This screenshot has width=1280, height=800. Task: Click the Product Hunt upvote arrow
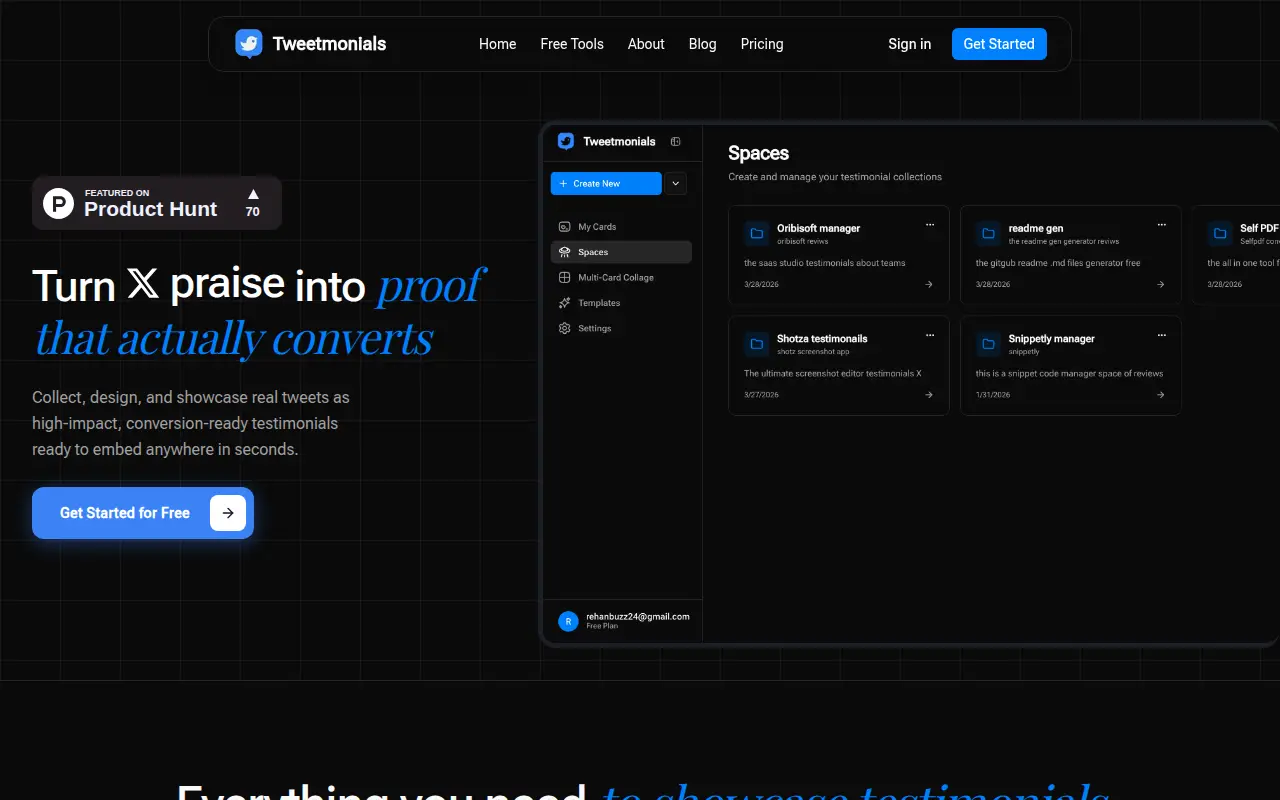[253, 194]
